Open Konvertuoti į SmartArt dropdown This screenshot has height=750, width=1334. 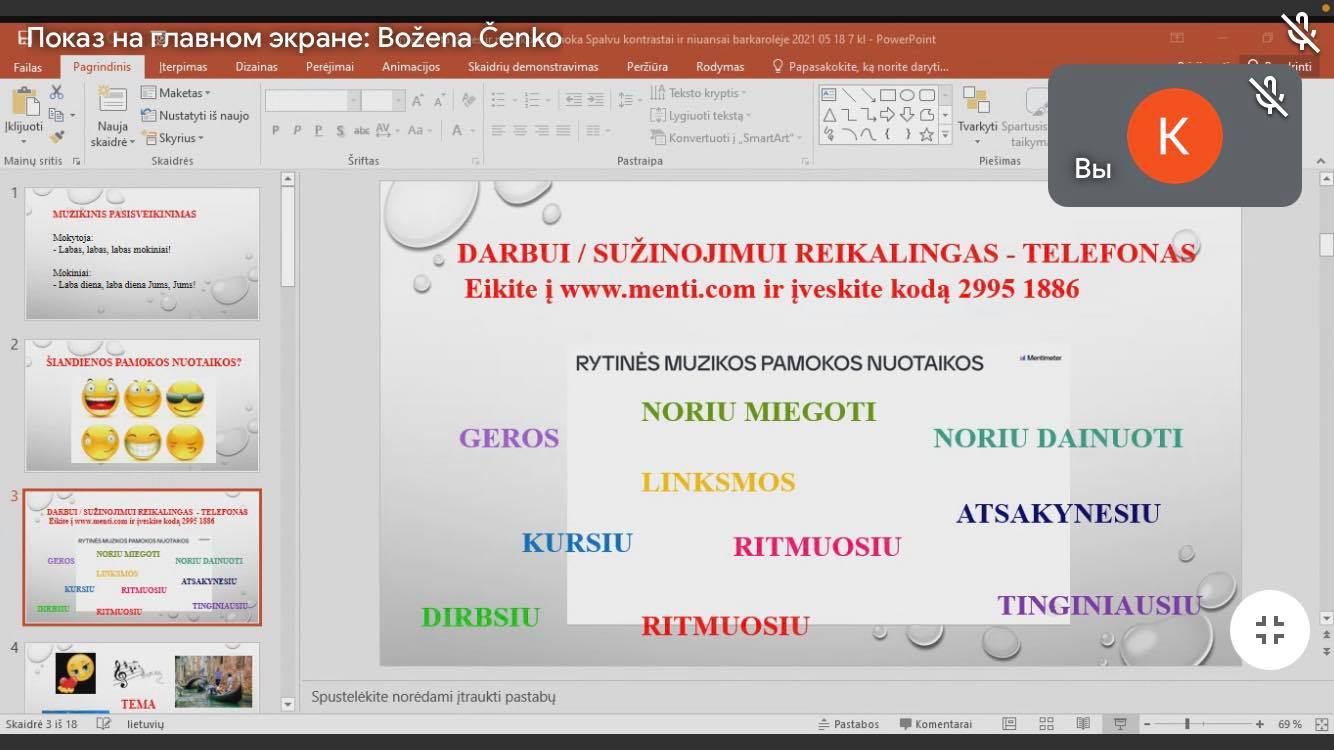[x=727, y=138]
